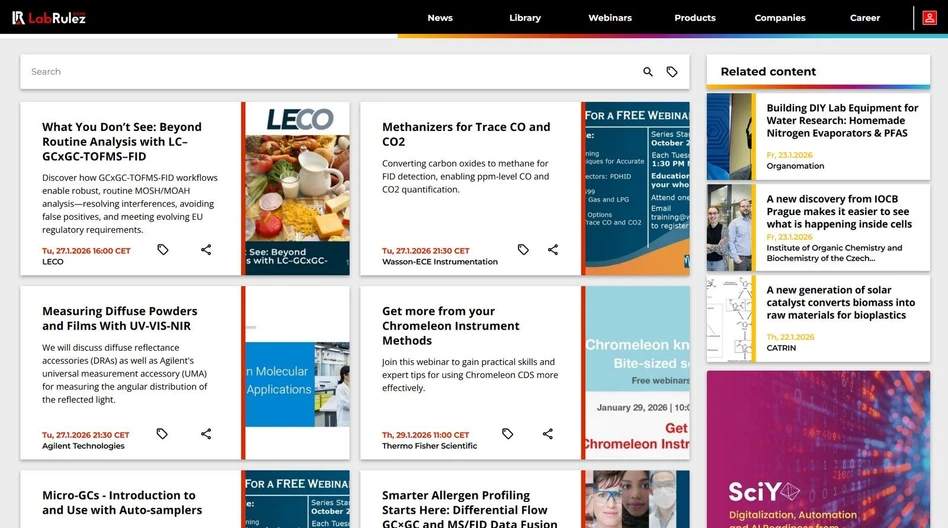This screenshot has width=948, height=528.
Task: Click 'Wasson-ECE Instrumentation' company name
Action: pyautogui.click(x=440, y=262)
